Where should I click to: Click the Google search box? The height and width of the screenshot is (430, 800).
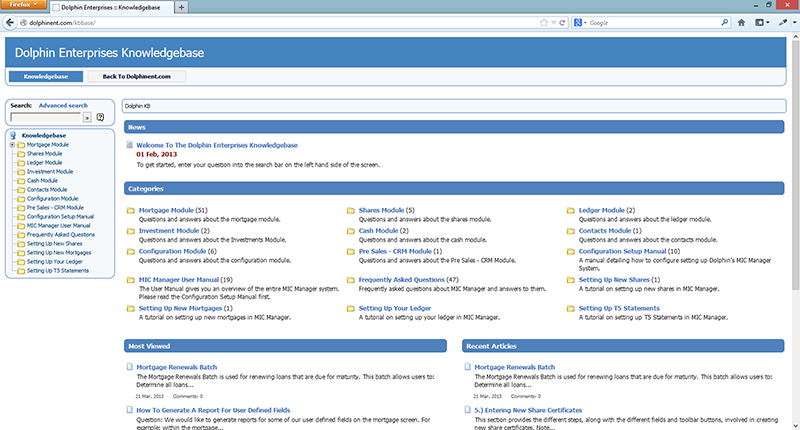[653, 22]
